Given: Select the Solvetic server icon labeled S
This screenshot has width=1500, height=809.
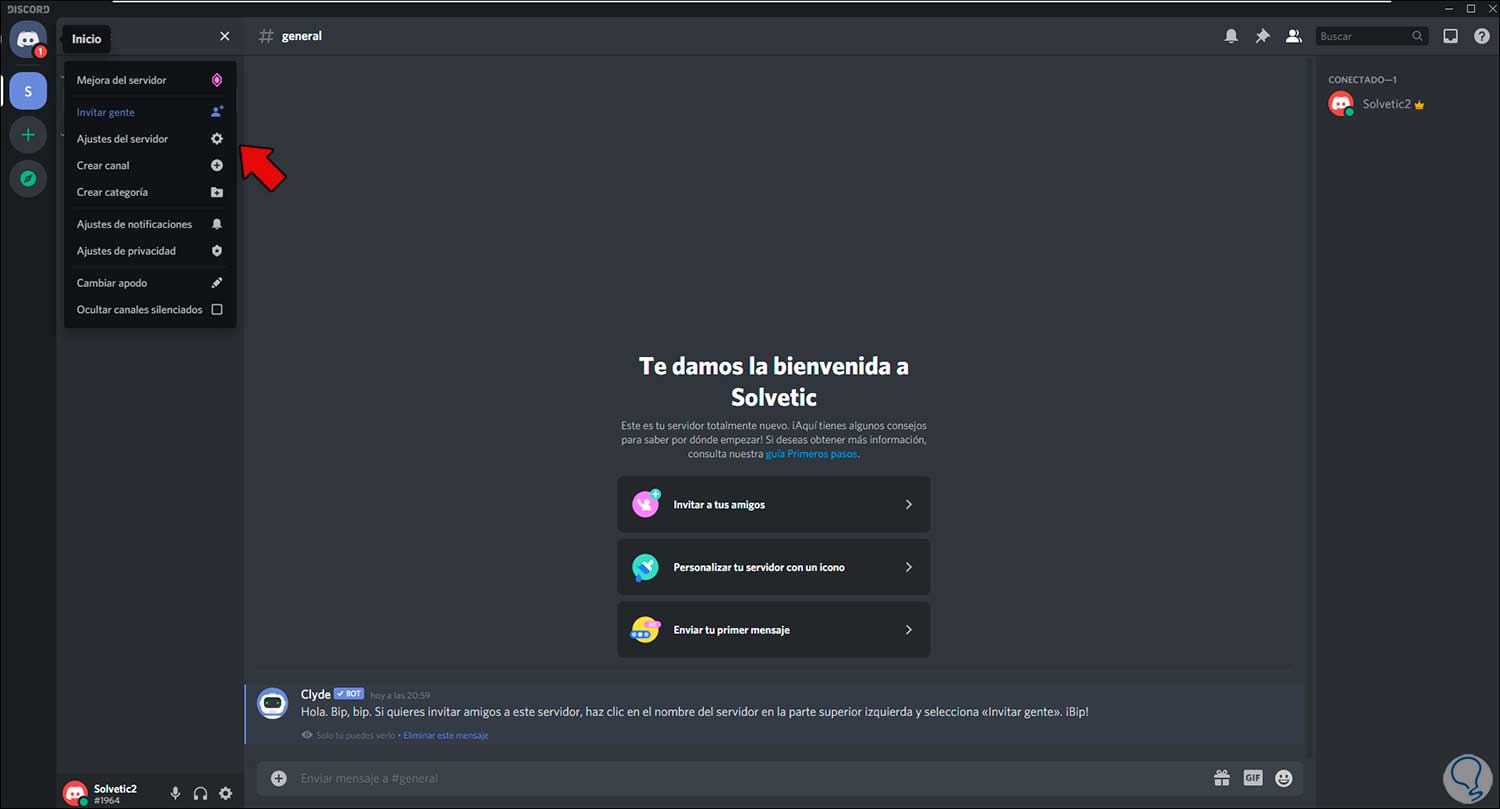Looking at the screenshot, I should click(28, 91).
